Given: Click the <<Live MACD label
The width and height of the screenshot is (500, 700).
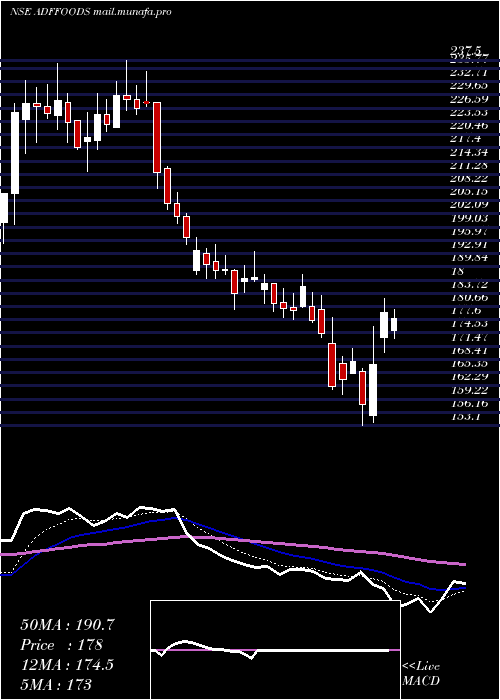Looking at the screenshot, I should coord(421,673).
